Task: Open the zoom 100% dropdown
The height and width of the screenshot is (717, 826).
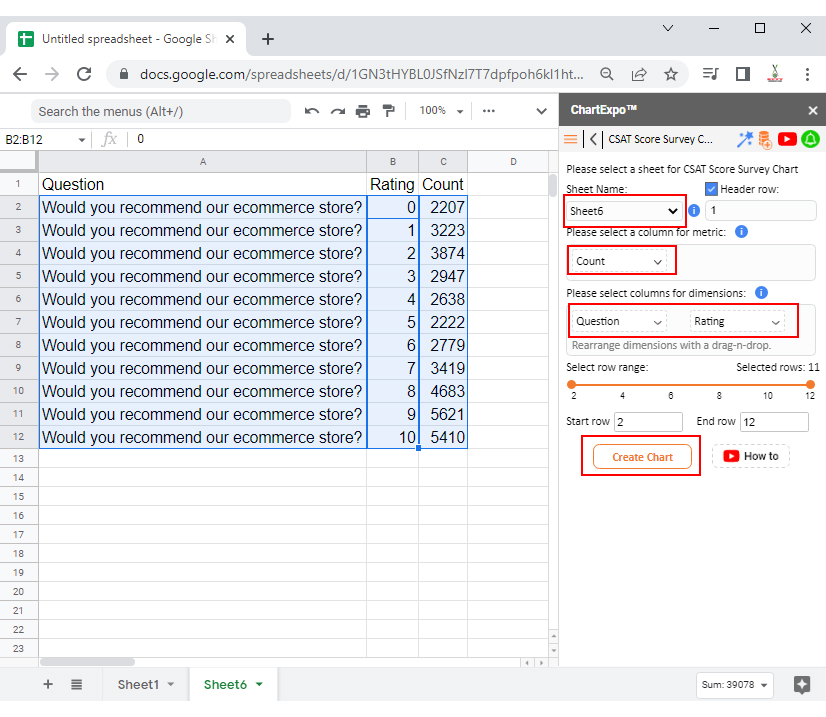Action: (x=441, y=111)
